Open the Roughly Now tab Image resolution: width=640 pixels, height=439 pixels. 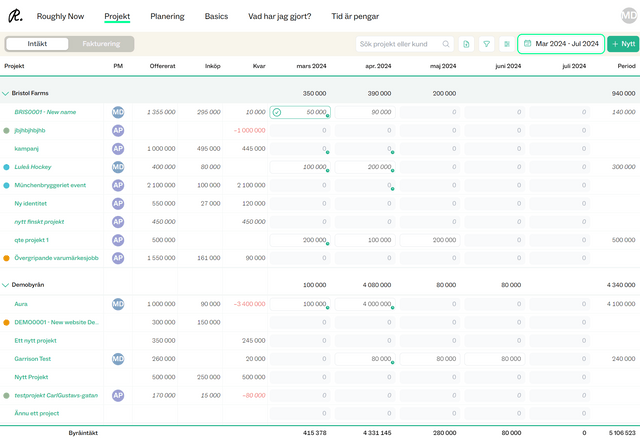[x=60, y=16]
